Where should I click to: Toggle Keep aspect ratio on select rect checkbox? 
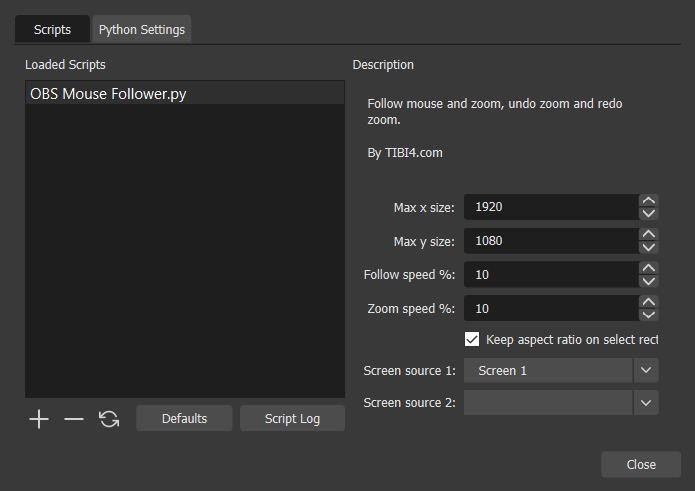coord(472,339)
